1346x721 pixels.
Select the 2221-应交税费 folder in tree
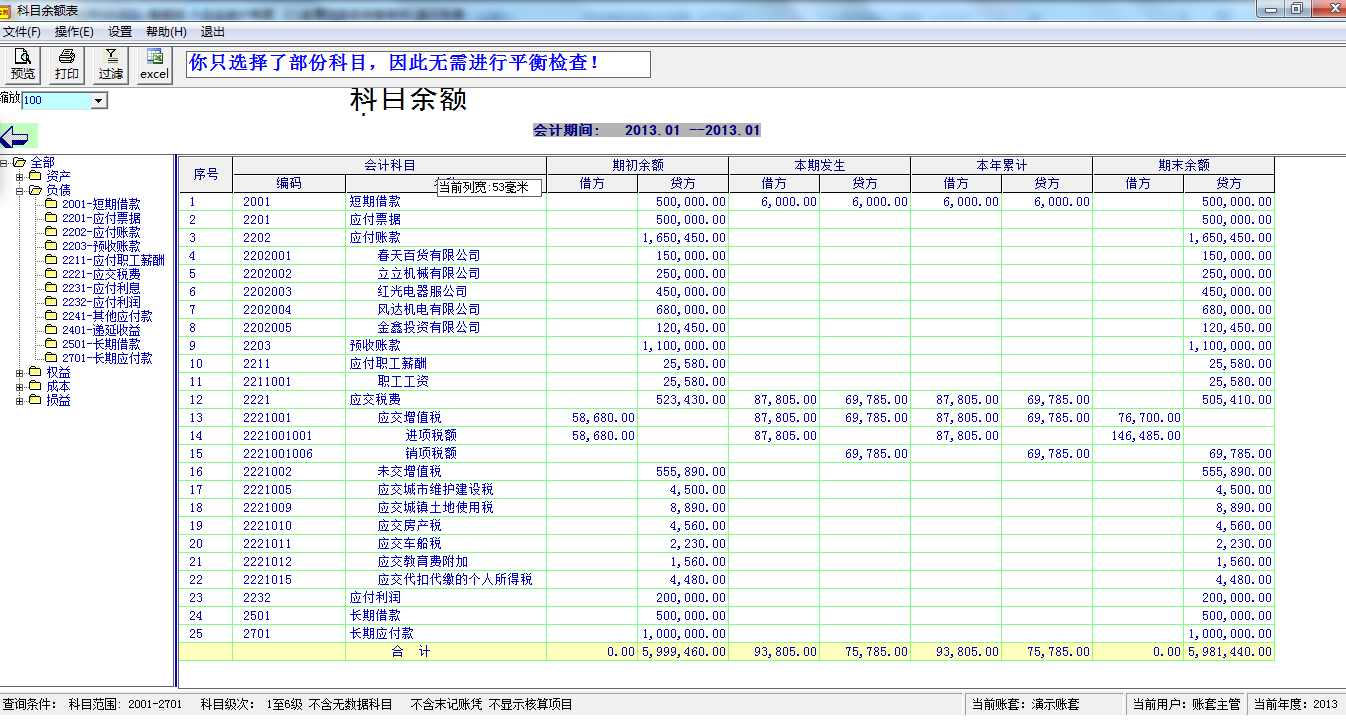[100, 274]
